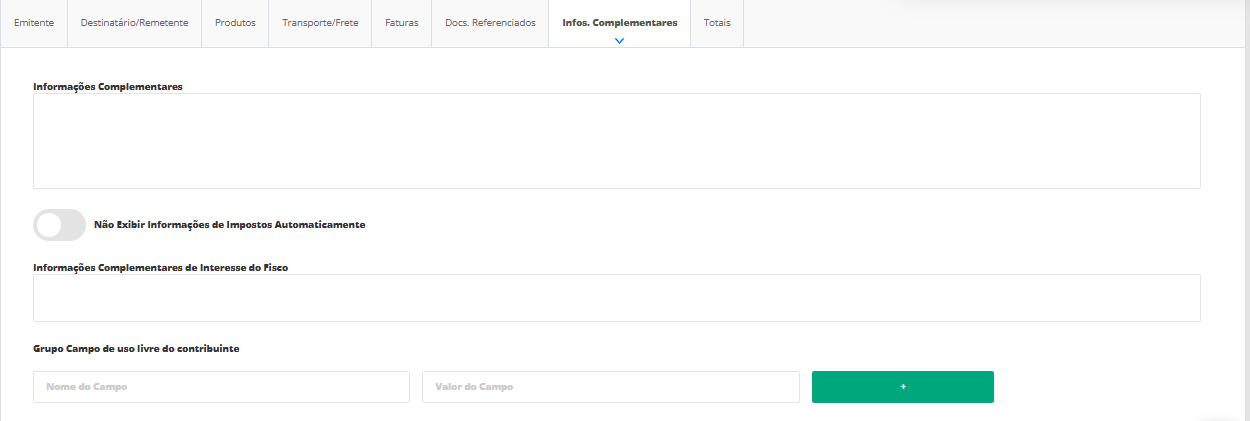Click the chevron below Infos. Complementares
Viewport: 1250px width, 421px height.
620,41
